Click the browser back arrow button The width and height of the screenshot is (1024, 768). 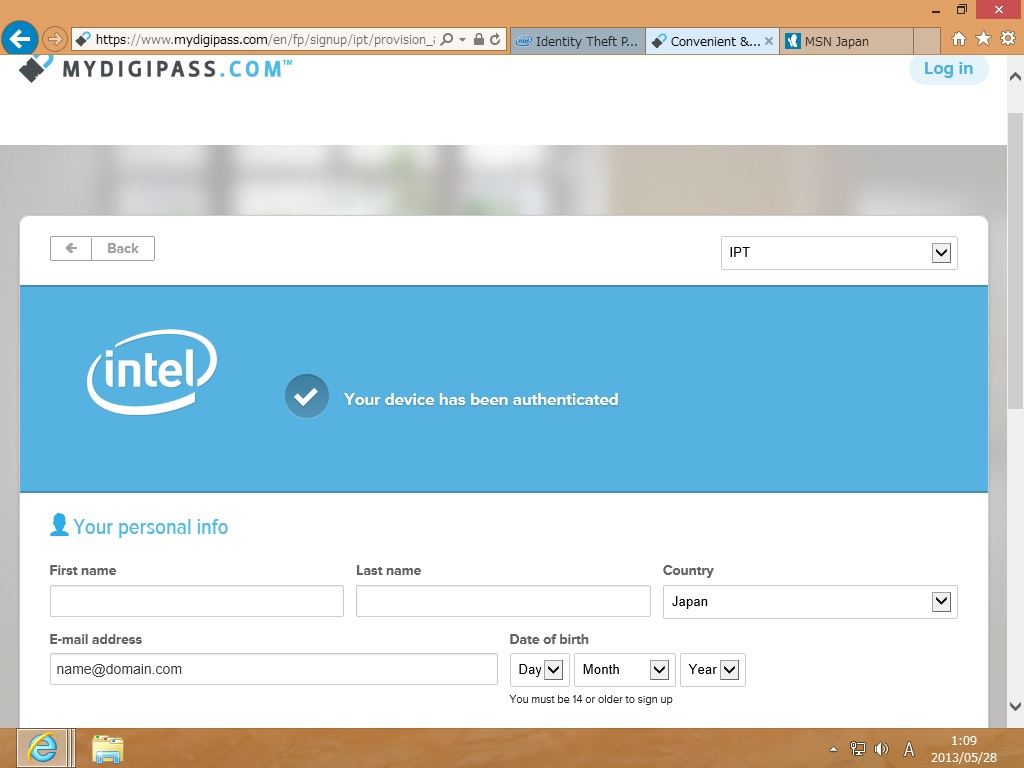pyautogui.click(x=20, y=39)
